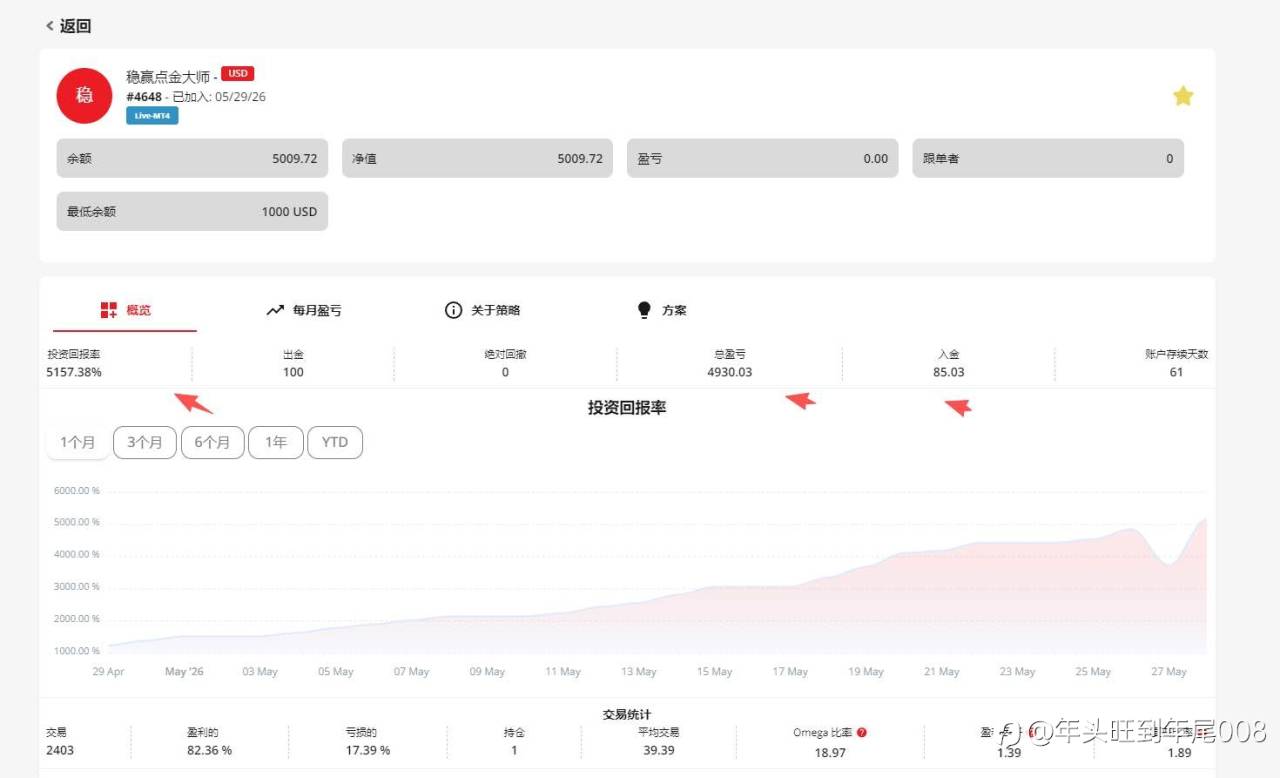Open the 关于策略 tab
The height and width of the screenshot is (778, 1280).
pos(482,310)
